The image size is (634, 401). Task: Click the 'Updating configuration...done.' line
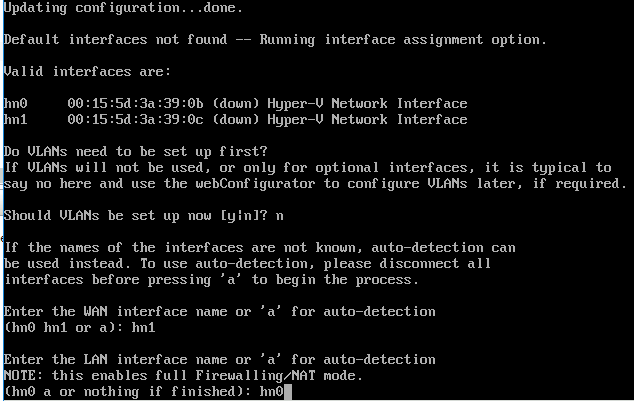coord(123,8)
